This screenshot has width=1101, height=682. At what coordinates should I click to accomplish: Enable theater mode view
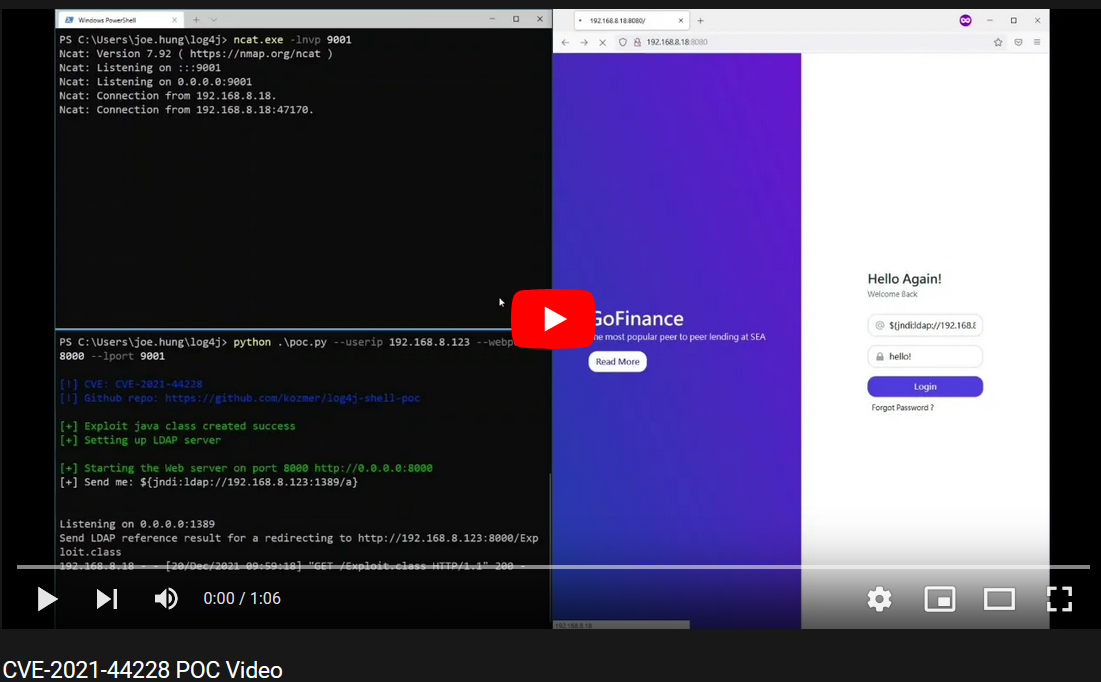pos(999,599)
